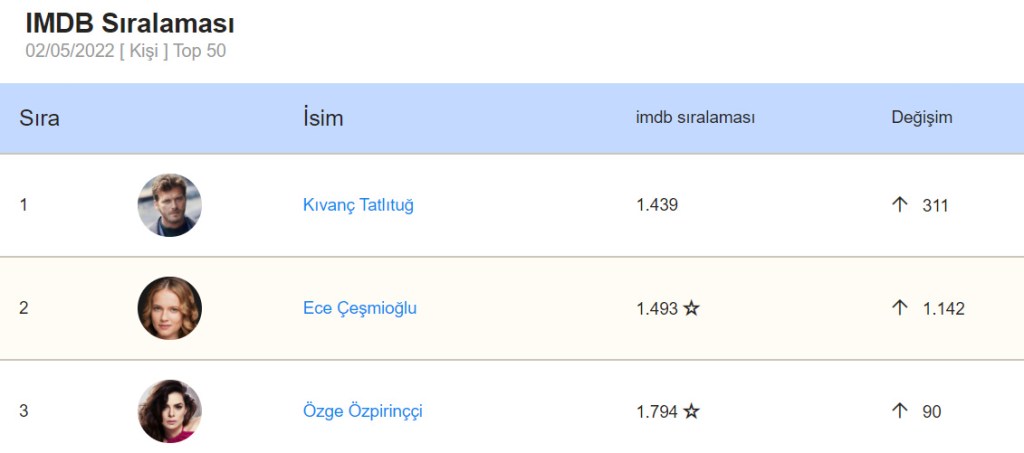
Task: Open Kıvanç Tatlıtuğ's profile photo
Action: pos(169,205)
